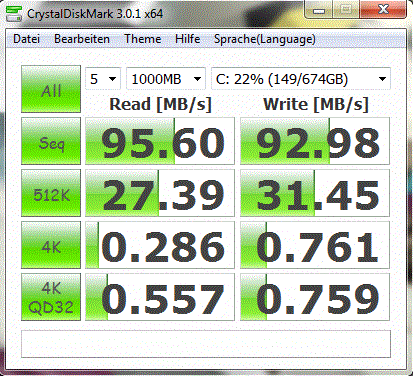Start the 4K QD32 benchmark test
This screenshot has height=376, width=413.
pos(51,297)
